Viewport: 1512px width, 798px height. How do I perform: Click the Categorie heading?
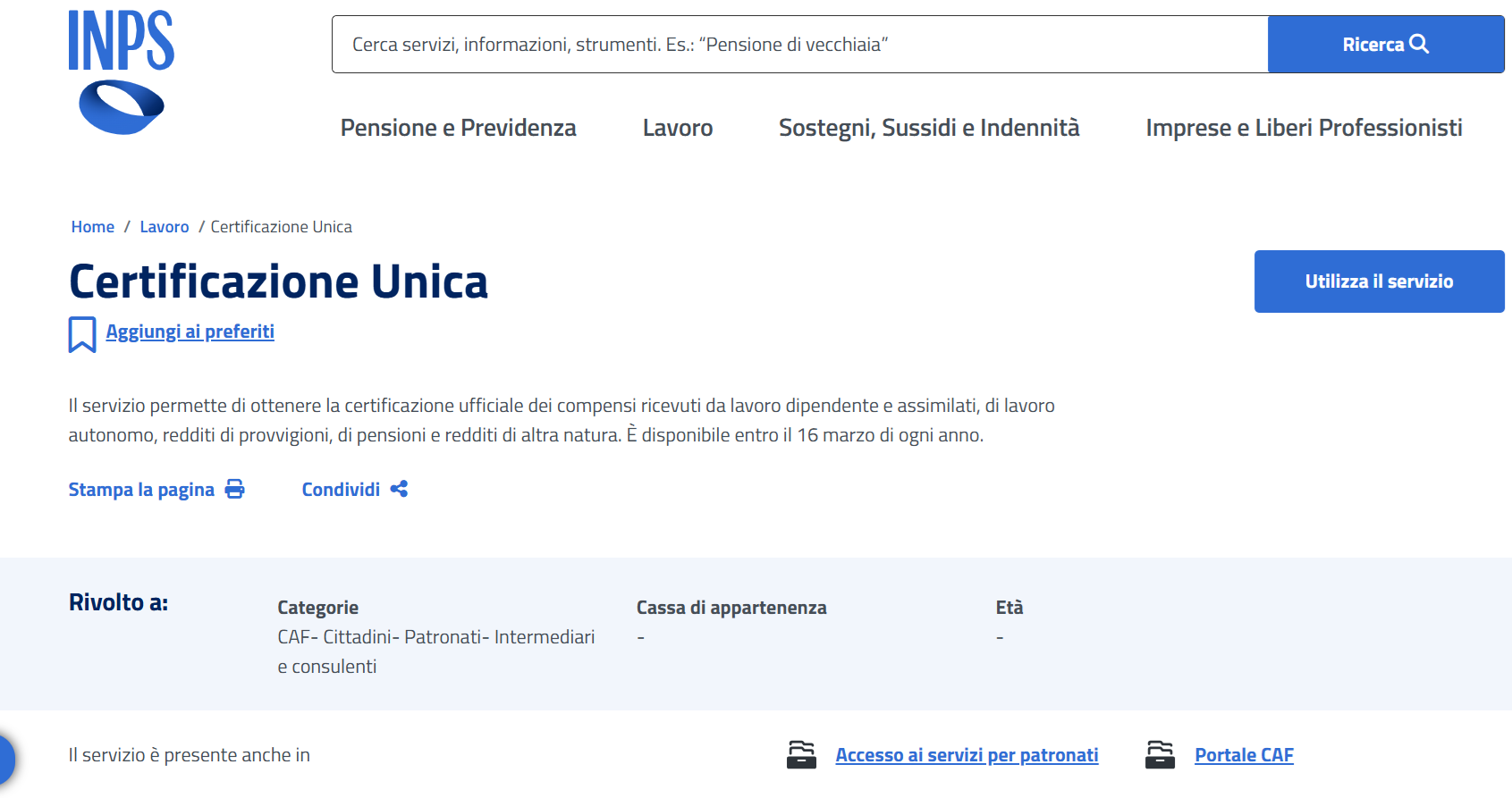(317, 608)
